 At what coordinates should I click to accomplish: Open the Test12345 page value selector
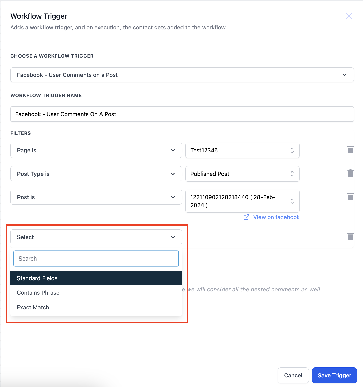[x=242, y=150]
